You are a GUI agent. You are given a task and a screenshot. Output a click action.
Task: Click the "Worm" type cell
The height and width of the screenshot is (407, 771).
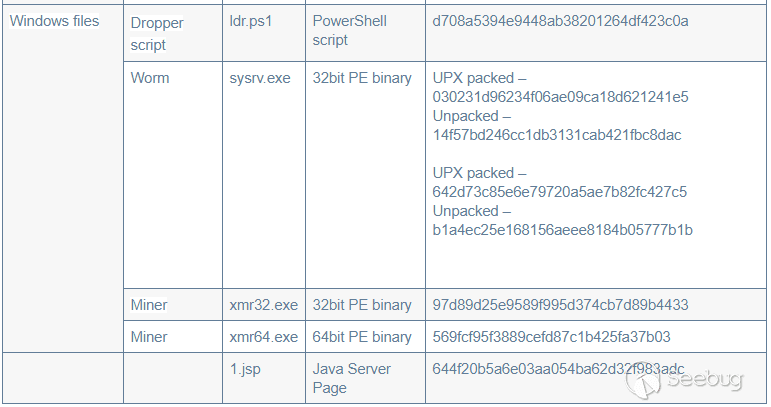(x=150, y=78)
